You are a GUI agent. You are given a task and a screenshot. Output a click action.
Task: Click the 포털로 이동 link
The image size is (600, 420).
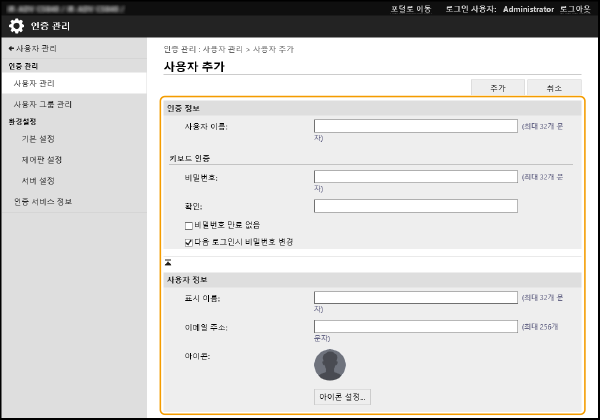coord(413,7)
